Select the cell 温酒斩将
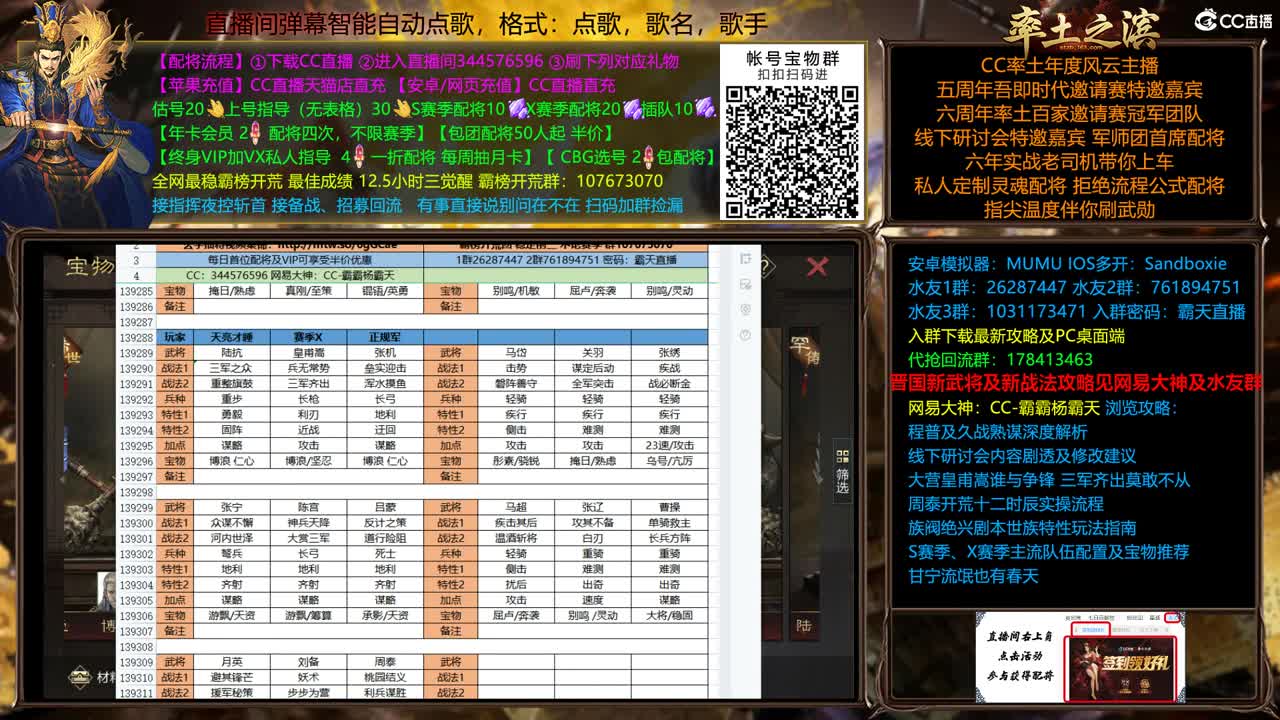Viewport: 1280px width, 720px height. coord(516,538)
